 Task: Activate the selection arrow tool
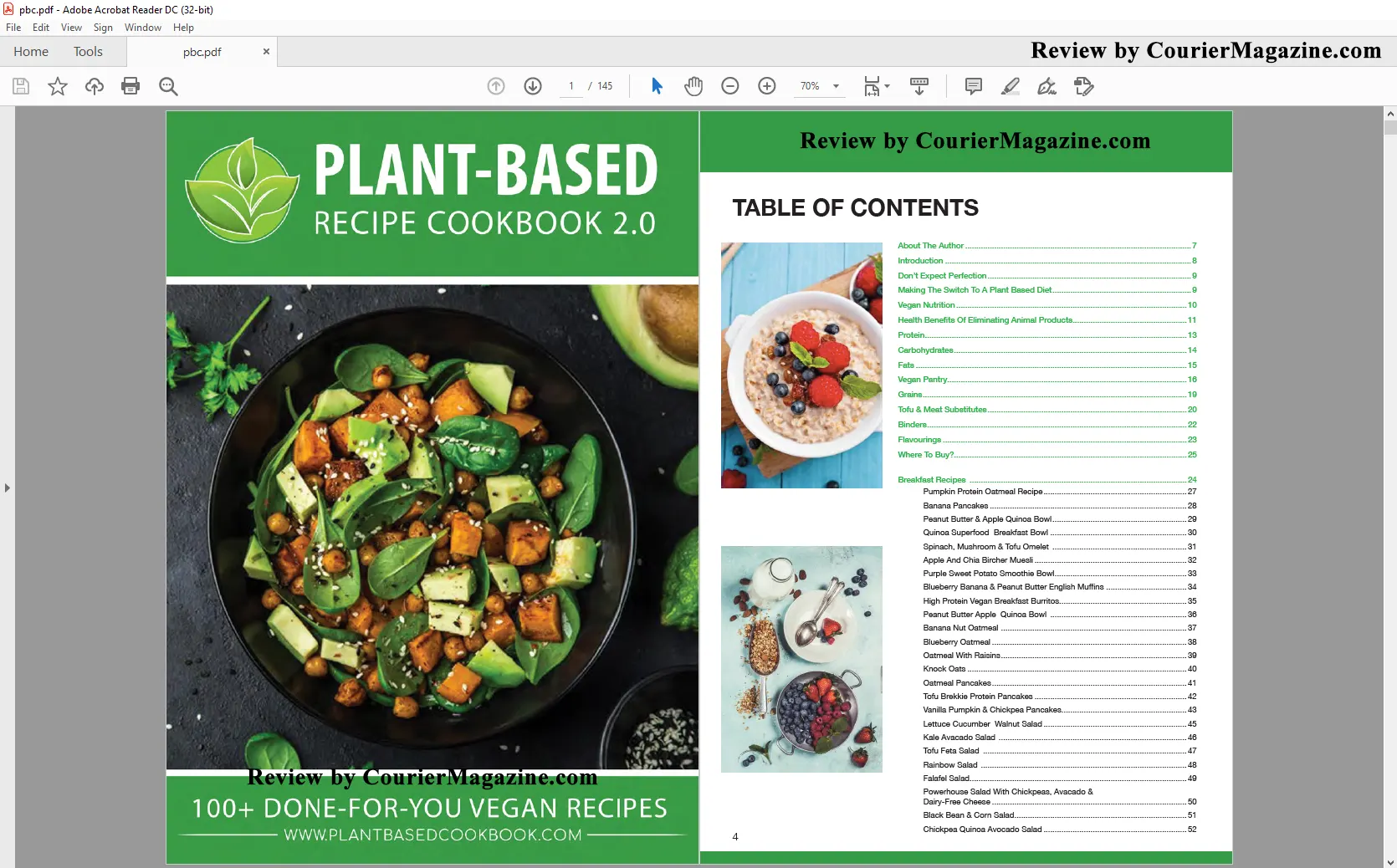point(657,86)
